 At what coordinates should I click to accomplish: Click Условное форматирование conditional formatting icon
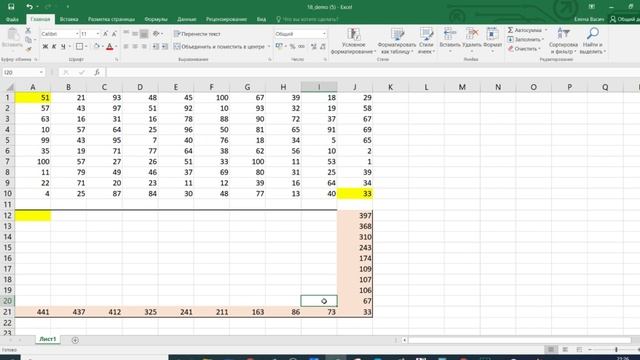pyautogui.click(x=353, y=34)
